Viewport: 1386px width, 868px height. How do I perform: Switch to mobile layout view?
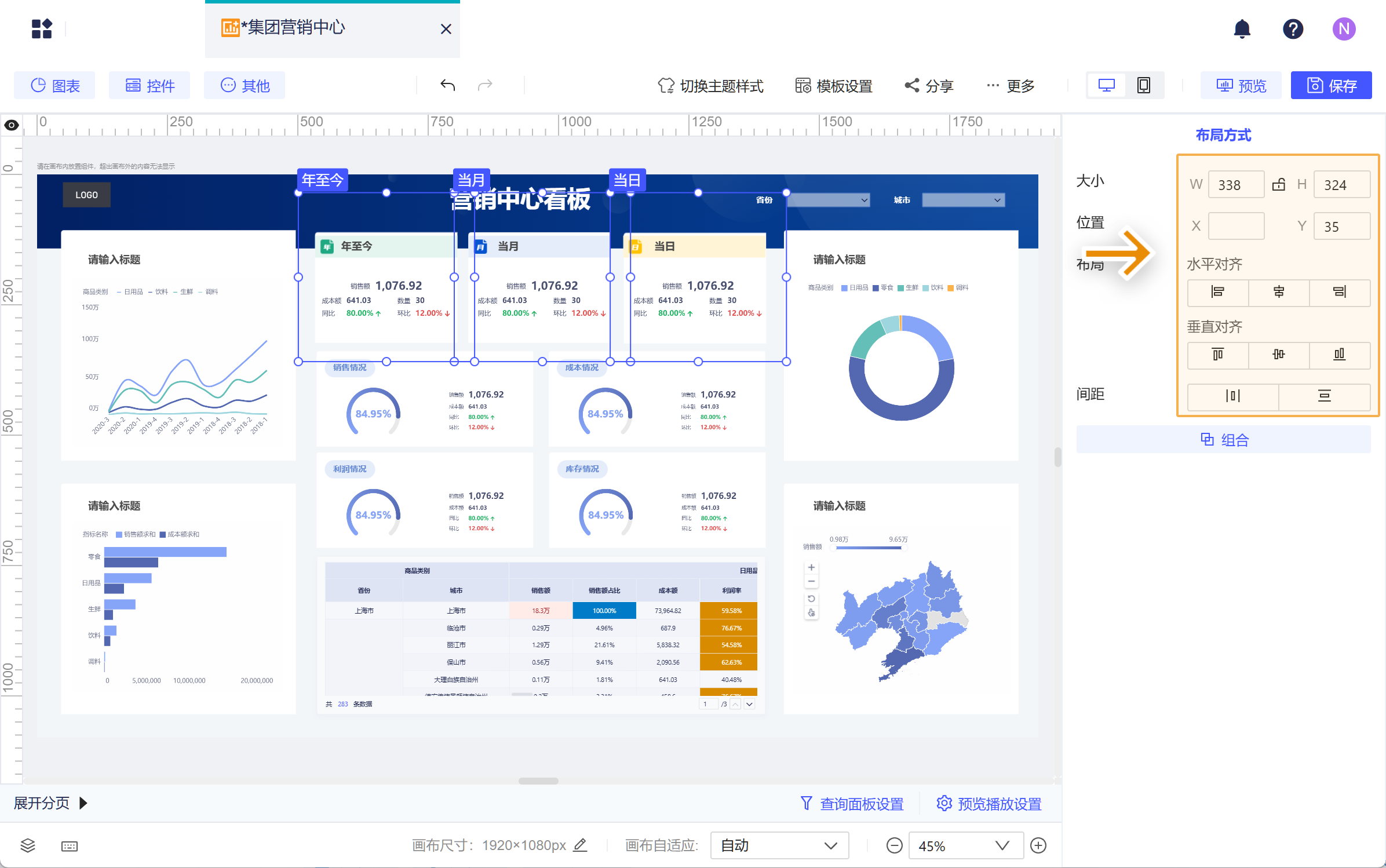point(1143,86)
